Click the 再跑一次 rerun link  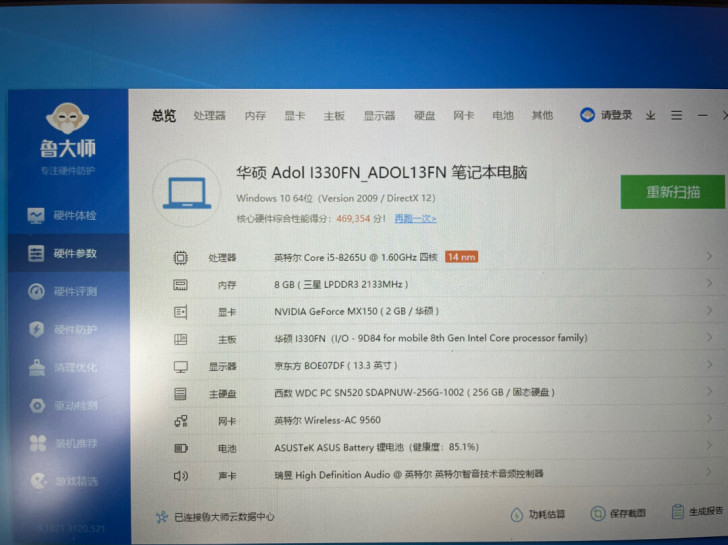pyautogui.click(x=415, y=219)
